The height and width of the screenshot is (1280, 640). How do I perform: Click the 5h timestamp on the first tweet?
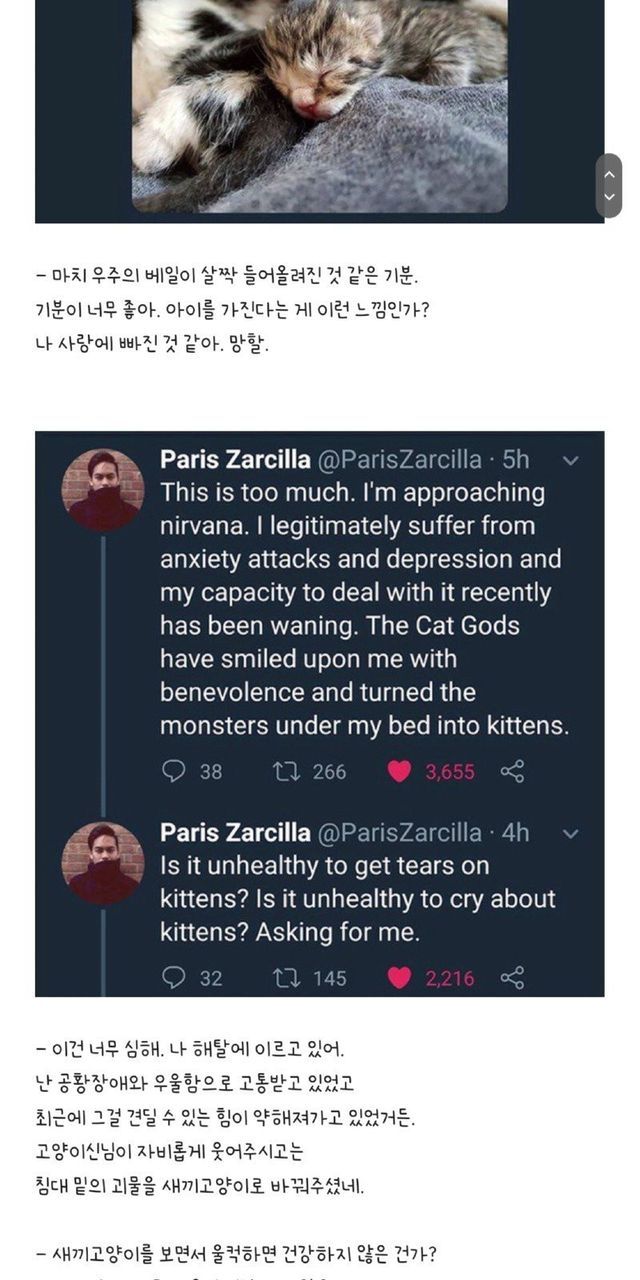tap(515, 460)
